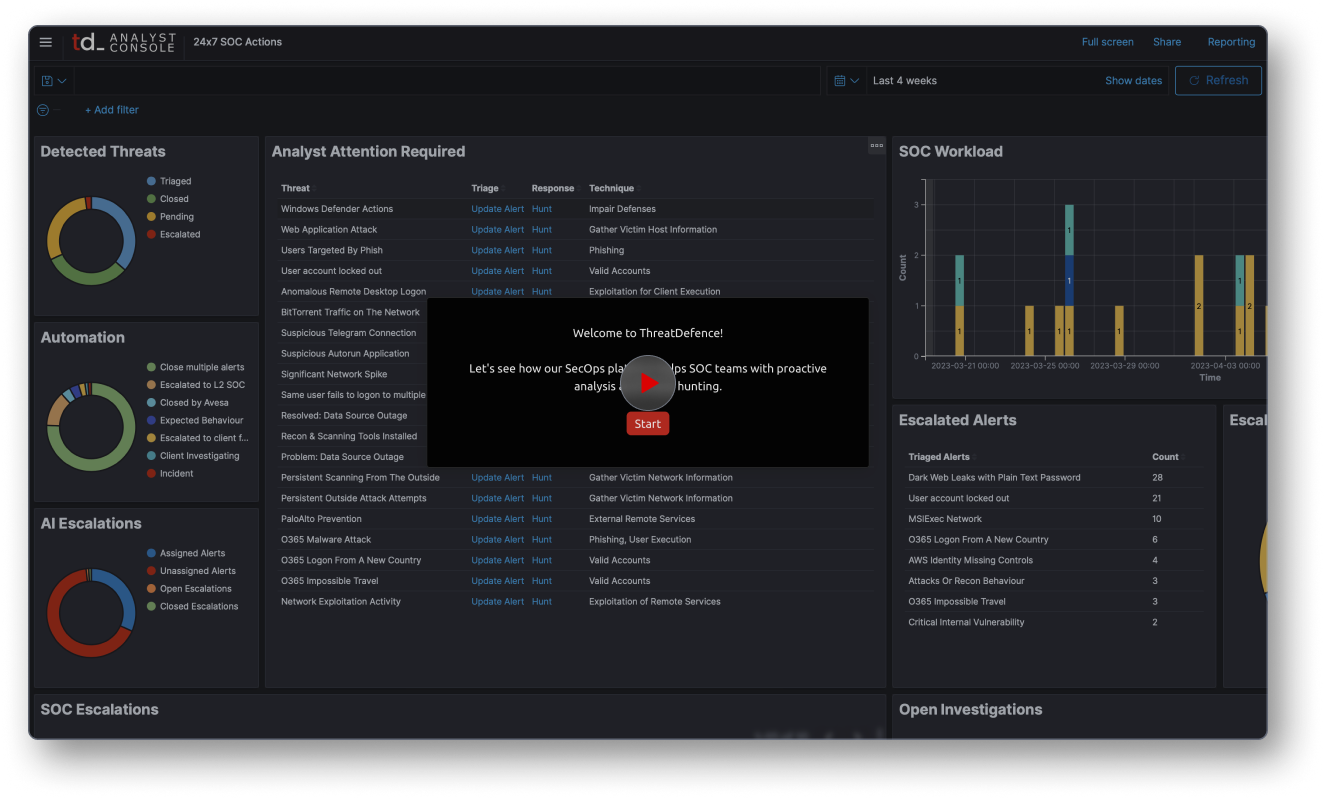Open the hamburger navigation menu
The height and width of the screenshot is (799, 1324).
tap(45, 42)
